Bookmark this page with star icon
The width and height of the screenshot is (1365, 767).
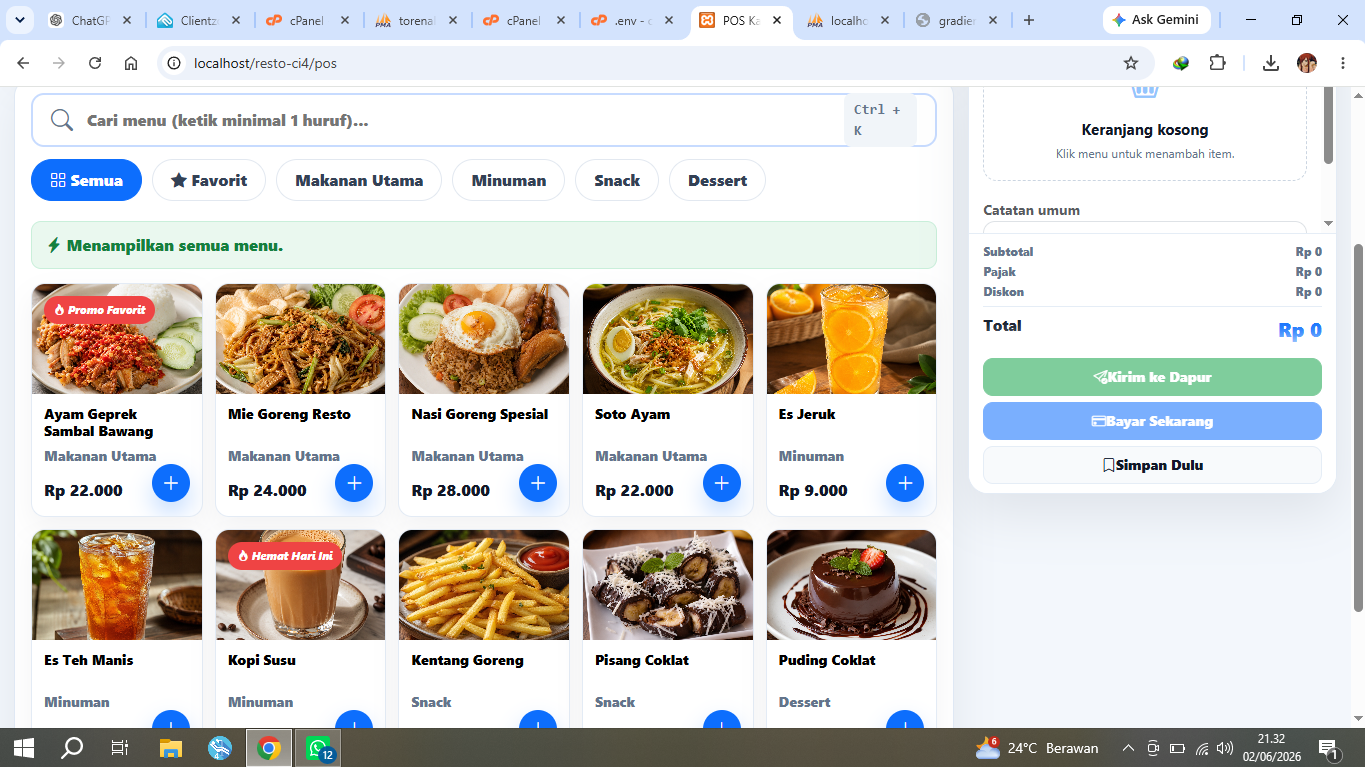1131,63
